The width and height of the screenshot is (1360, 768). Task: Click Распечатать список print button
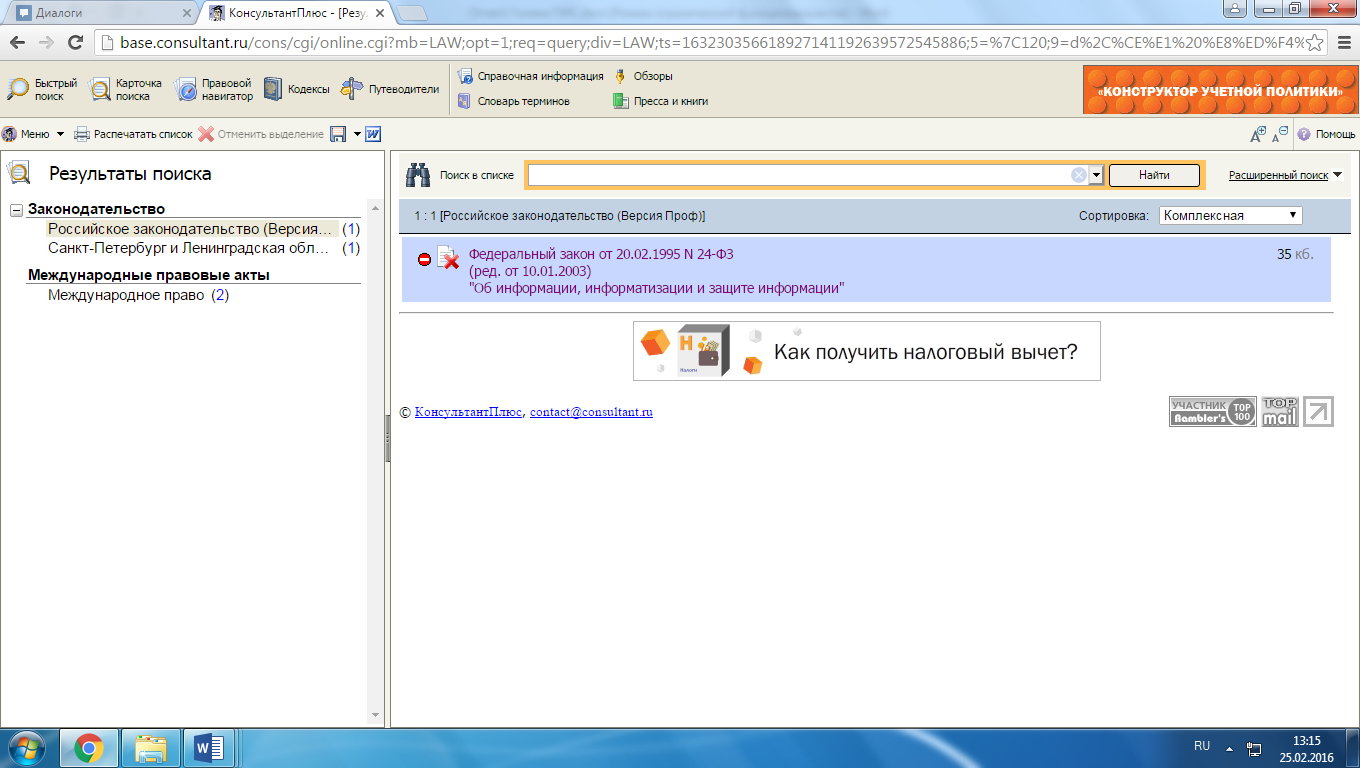point(133,134)
